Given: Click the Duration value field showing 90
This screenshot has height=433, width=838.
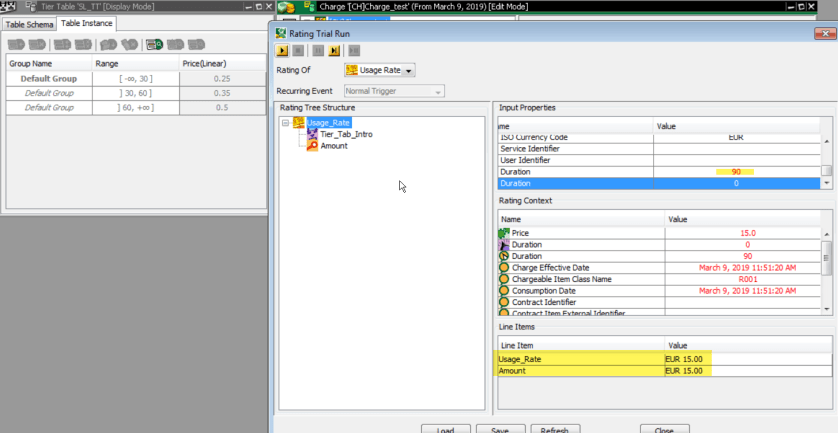Looking at the screenshot, I should pos(740,172).
